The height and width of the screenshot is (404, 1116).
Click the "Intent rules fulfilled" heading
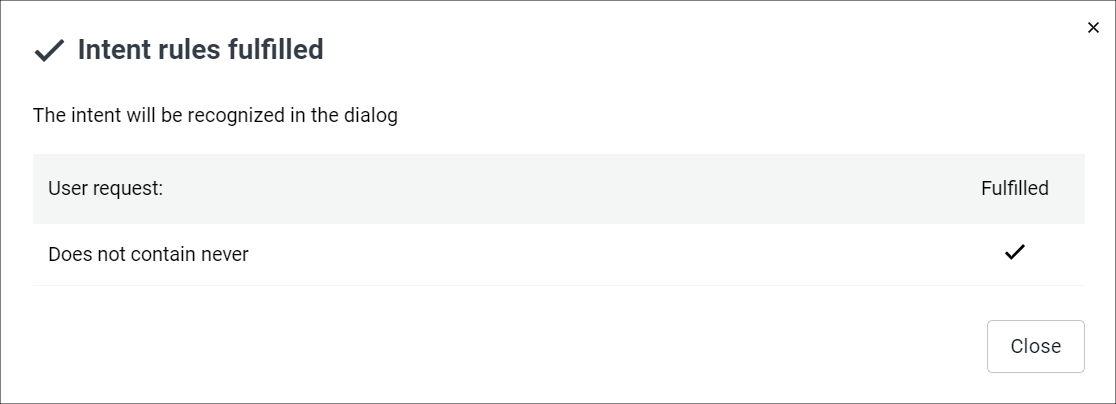click(200, 49)
